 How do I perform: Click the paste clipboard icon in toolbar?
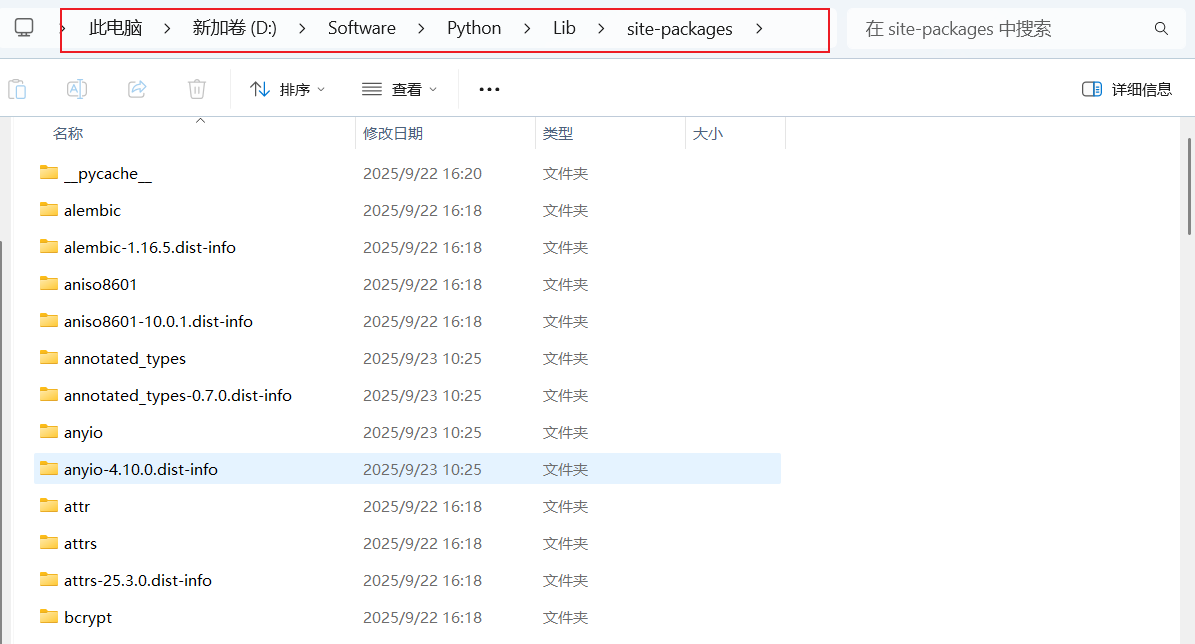coord(17,89)
